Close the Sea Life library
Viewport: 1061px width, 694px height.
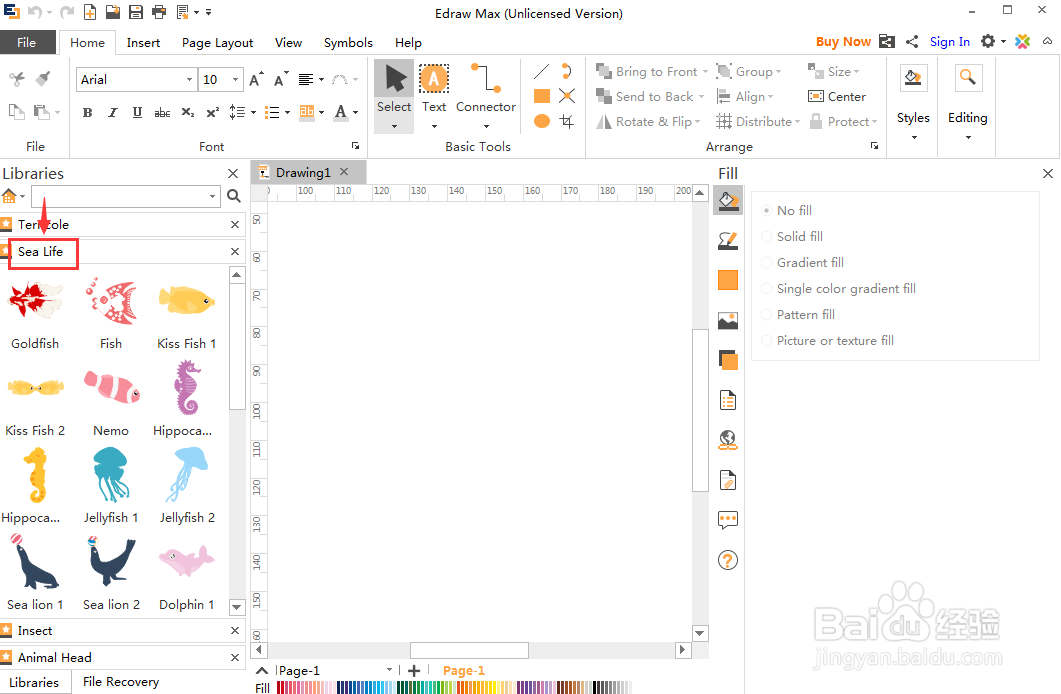pos(235,252)
